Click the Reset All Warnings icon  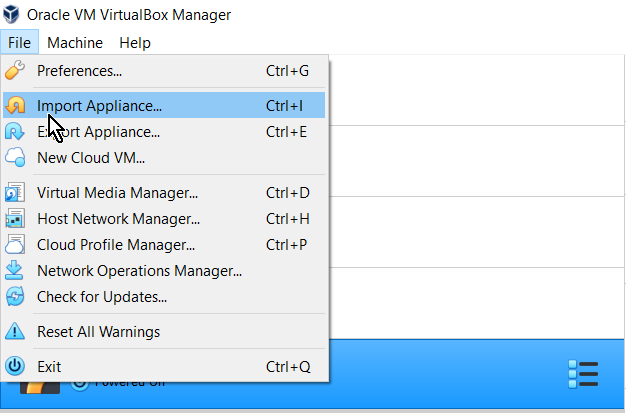point(15,331)
